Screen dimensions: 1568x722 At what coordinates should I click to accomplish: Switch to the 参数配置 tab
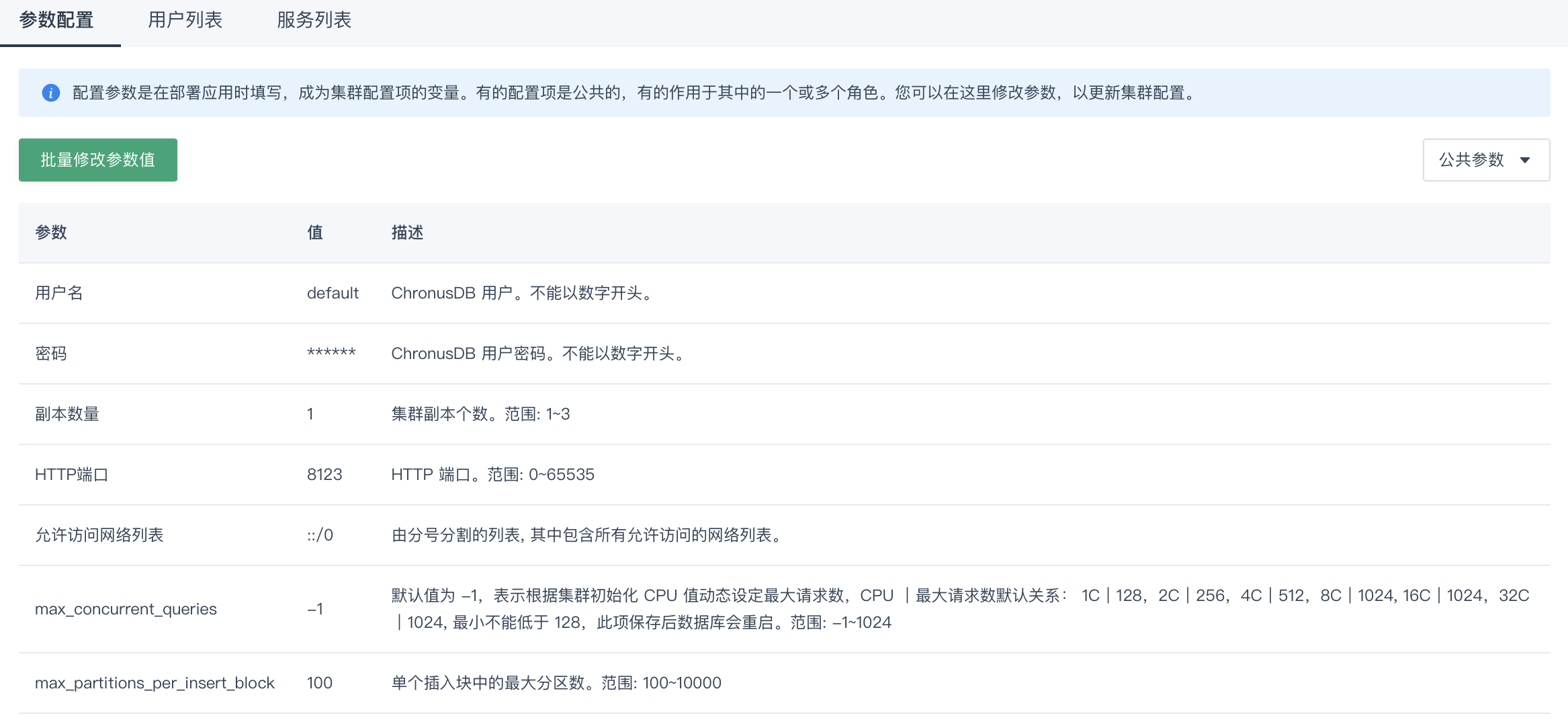click(x=56, y=20)
